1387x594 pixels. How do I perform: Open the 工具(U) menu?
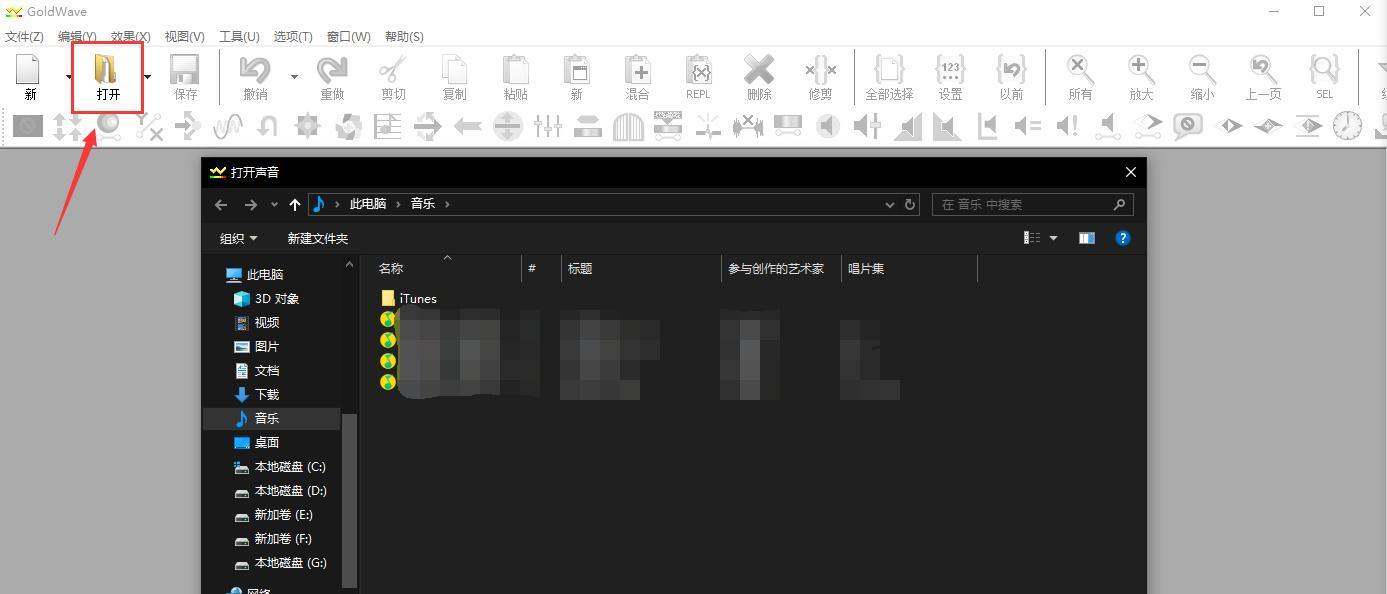(239, 36)
